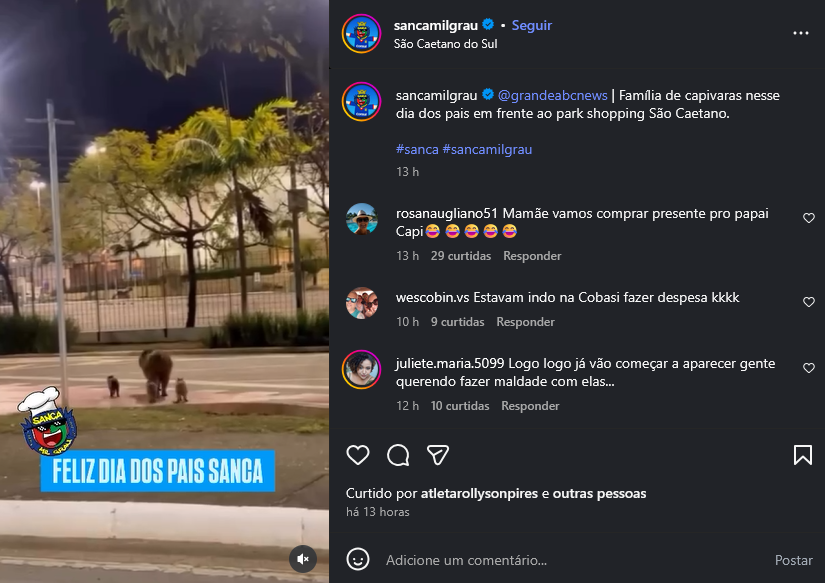Reply to wescobin.vs's comment

pyautogui.click(x=525, y=321)
